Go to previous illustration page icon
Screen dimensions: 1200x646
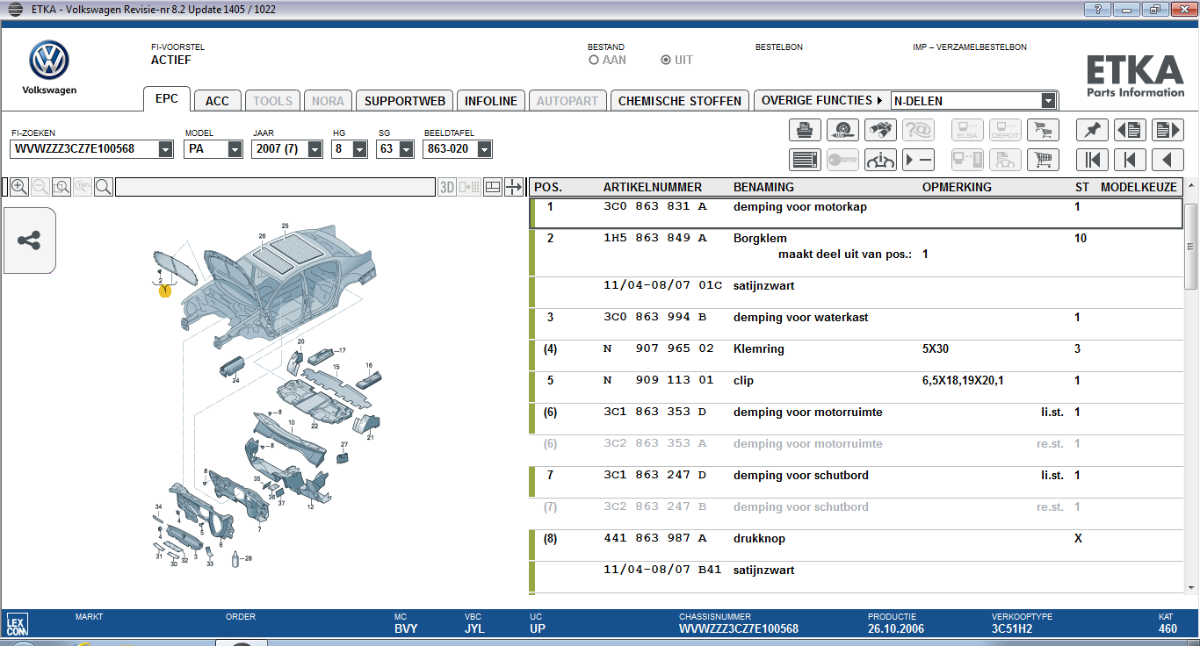tap(1130, 130)
